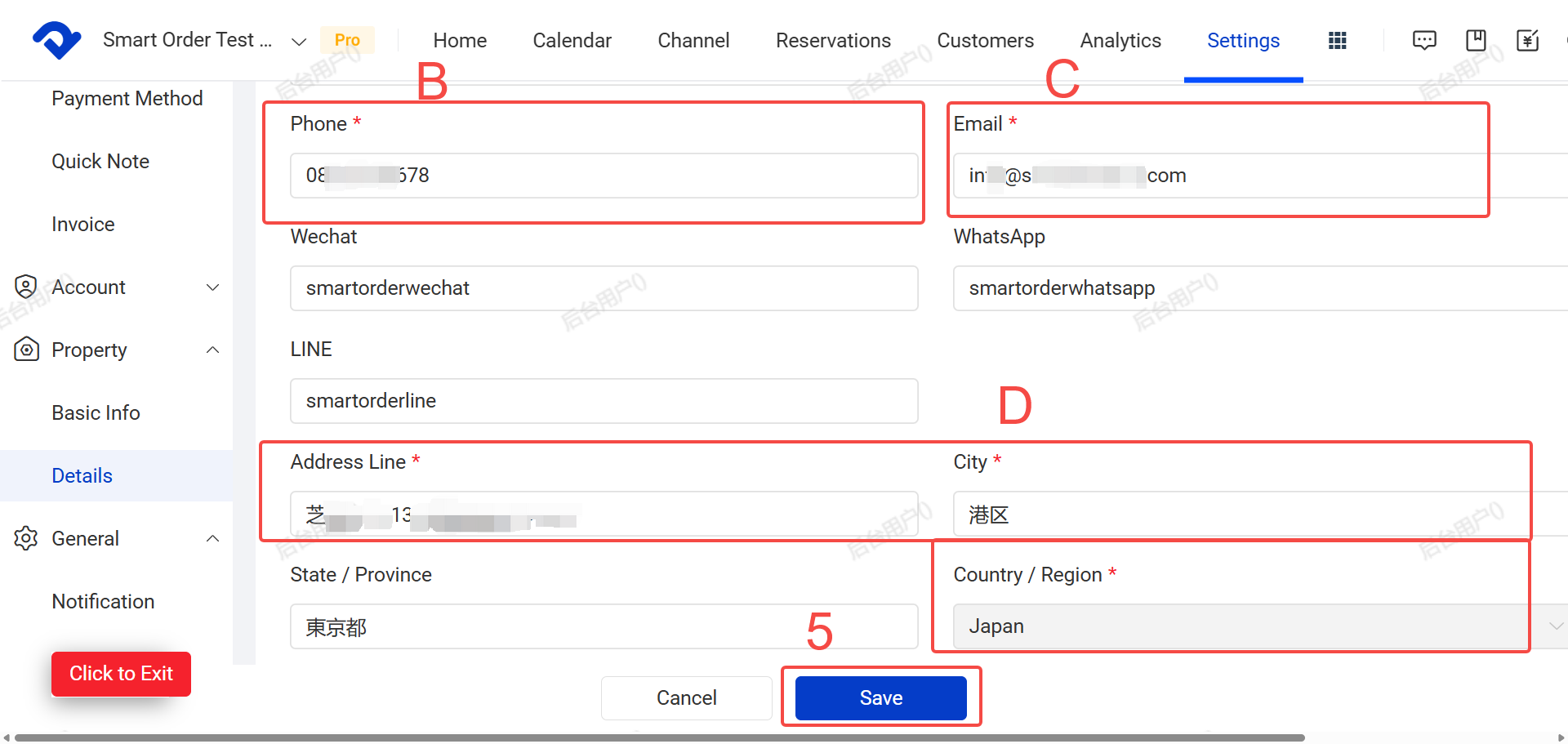Open Quick Note in sidebar
This screenshot has height=744, width=1568.
100,161
